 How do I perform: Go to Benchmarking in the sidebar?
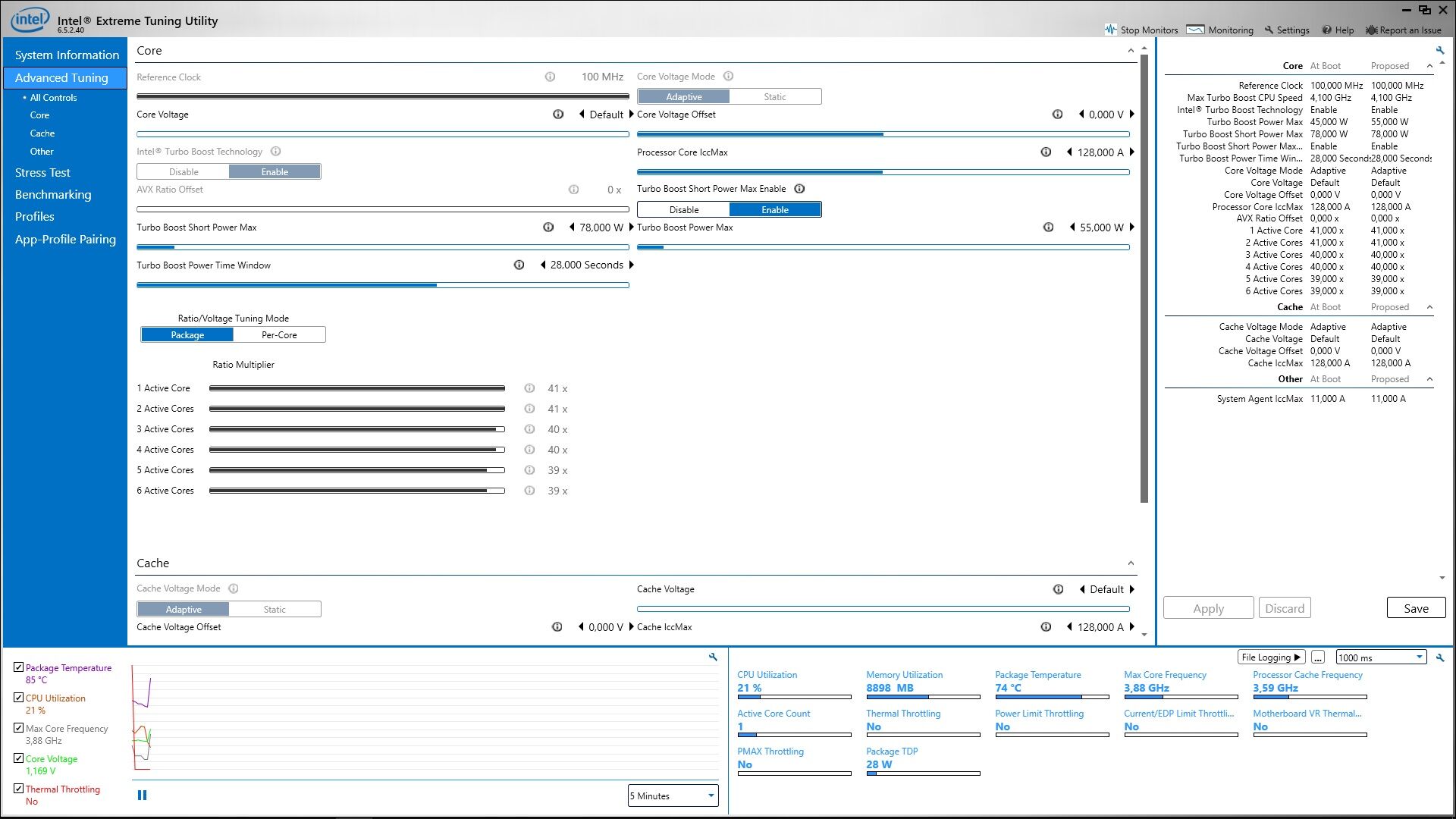pyautogui.click(x=53, y=195)
